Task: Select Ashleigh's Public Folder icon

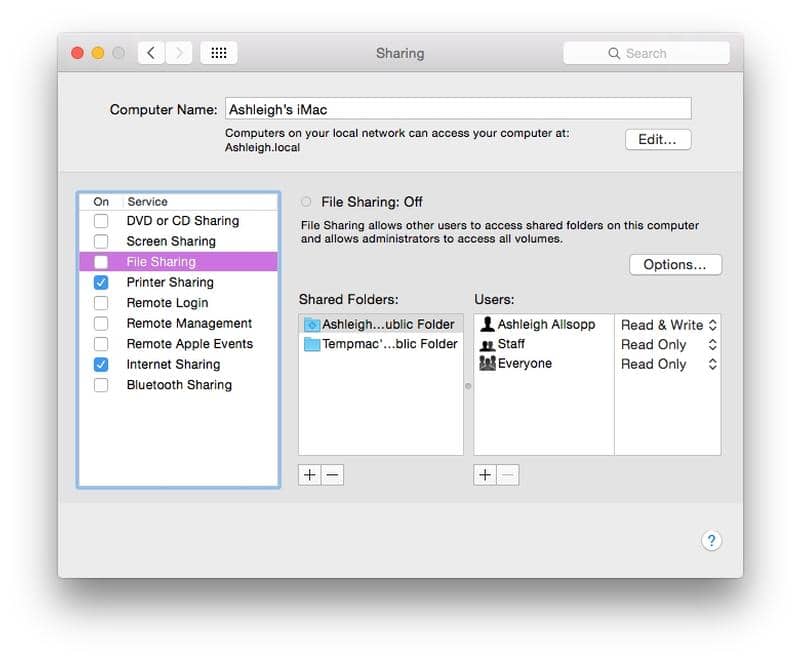Action: pyautogui.click(x=310, y=324)
